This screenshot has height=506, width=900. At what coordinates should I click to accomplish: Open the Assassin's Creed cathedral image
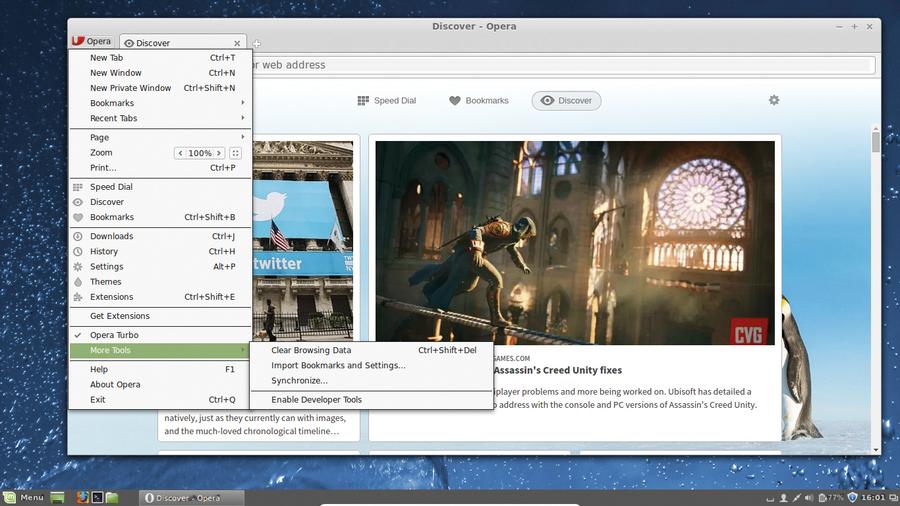point(575,243)
